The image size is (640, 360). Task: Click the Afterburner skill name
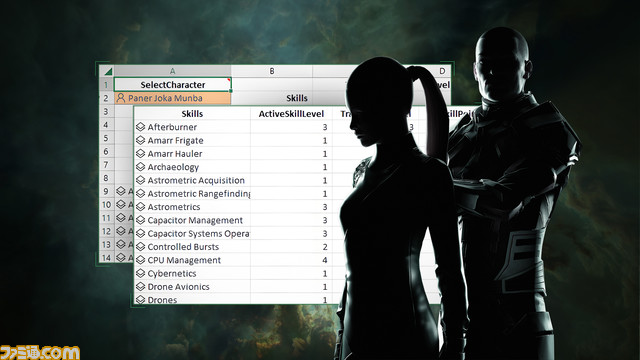pos(172,127)
